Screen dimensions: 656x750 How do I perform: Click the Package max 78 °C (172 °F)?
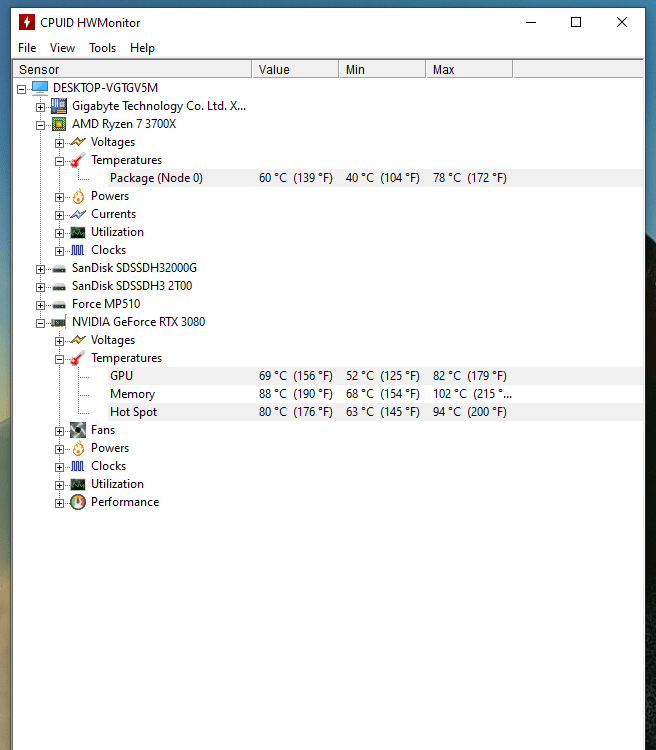(470, 178)
